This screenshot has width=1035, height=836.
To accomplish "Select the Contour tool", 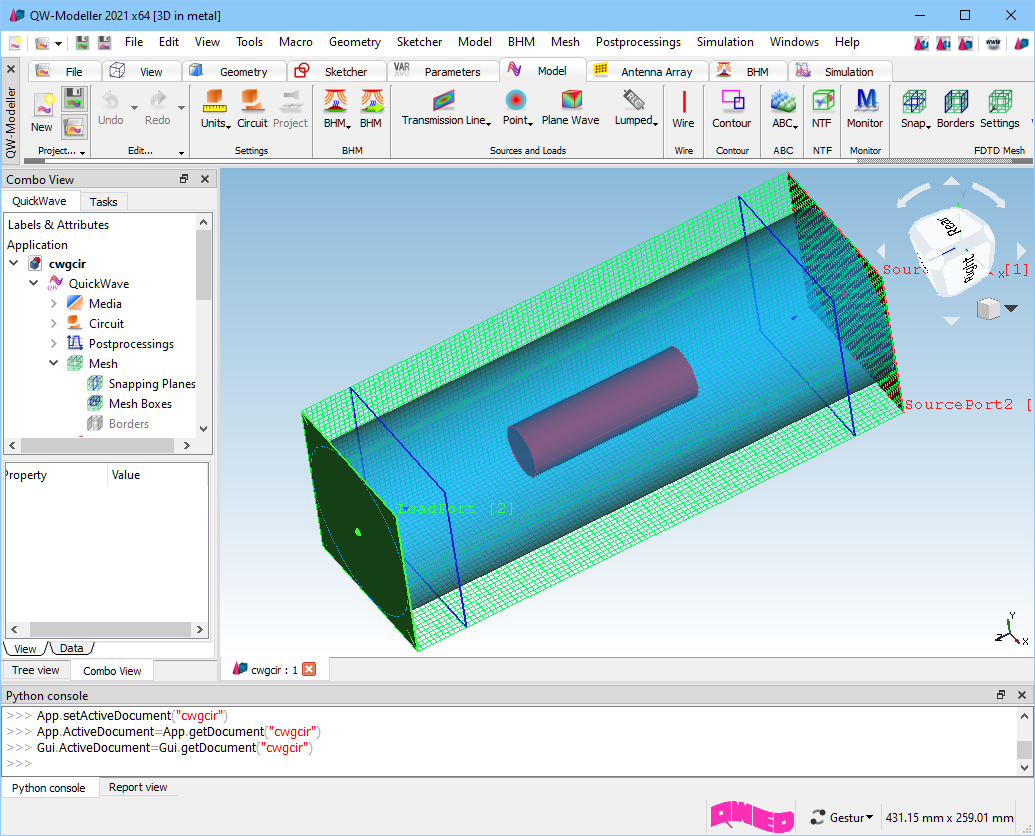I will 731,110.
